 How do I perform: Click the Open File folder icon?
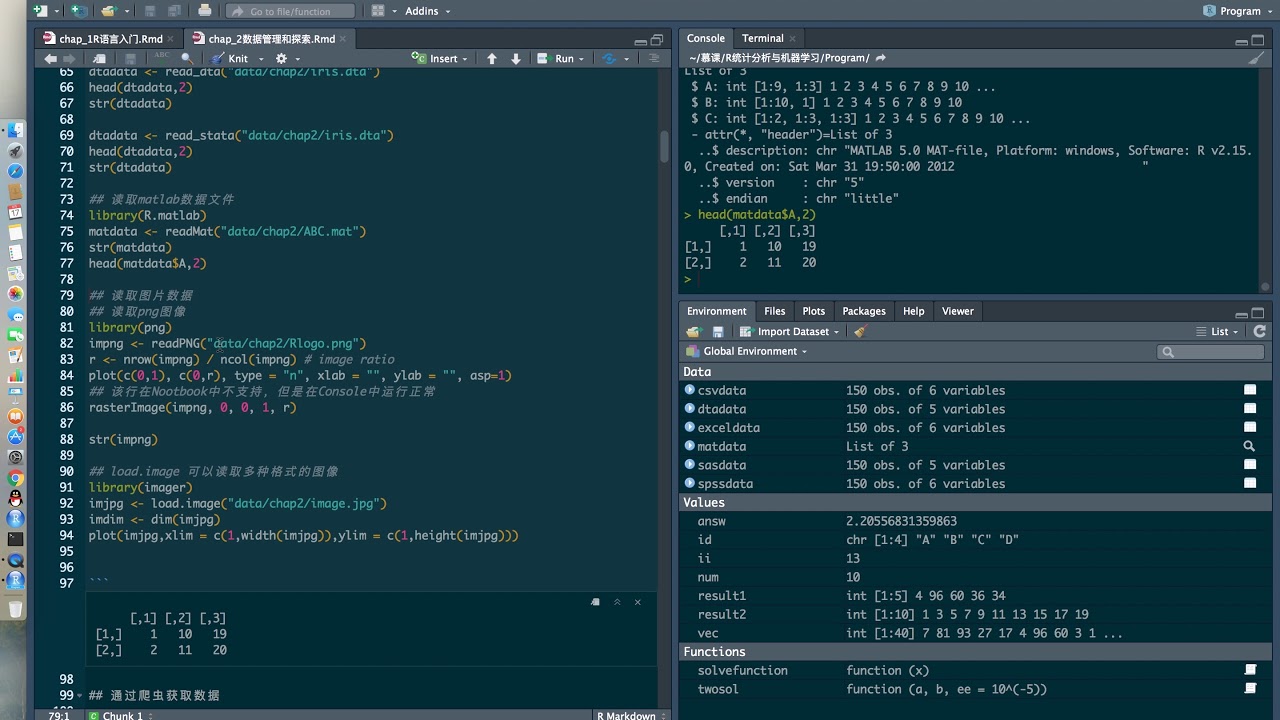pyautogui.click(x=108, y=11)
